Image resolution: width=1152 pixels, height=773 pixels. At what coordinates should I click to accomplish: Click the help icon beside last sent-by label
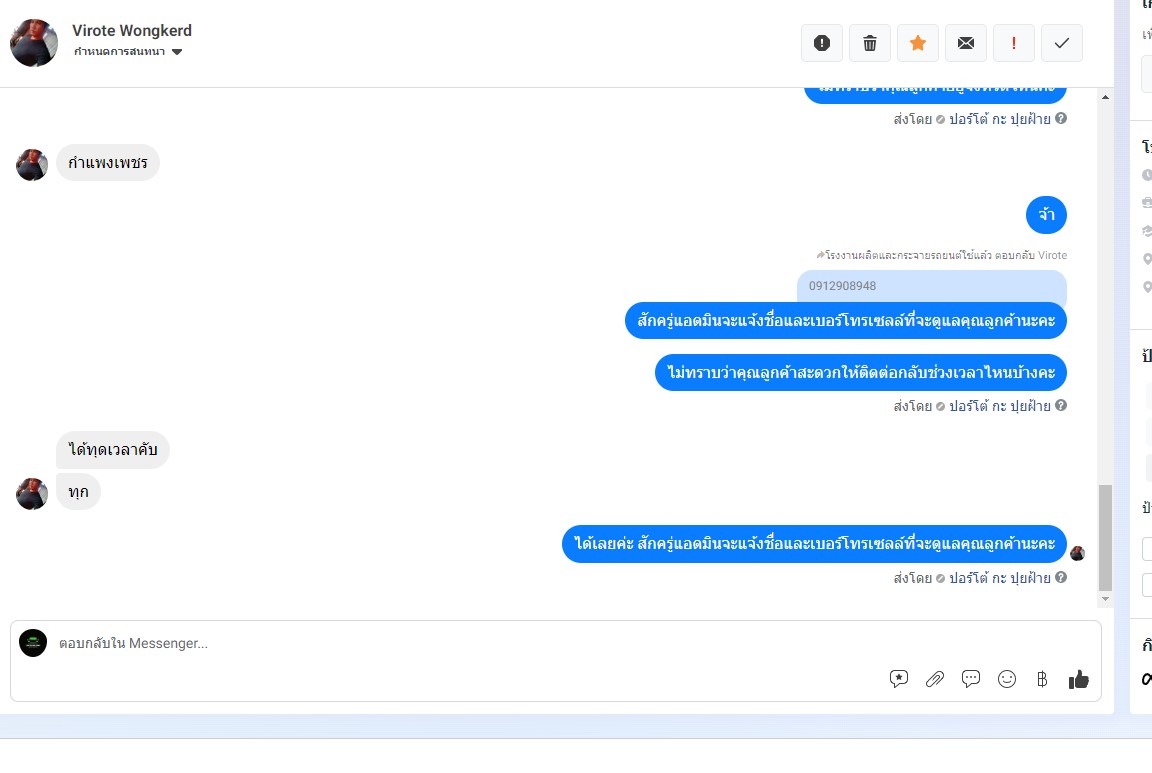coord(1061,578)
